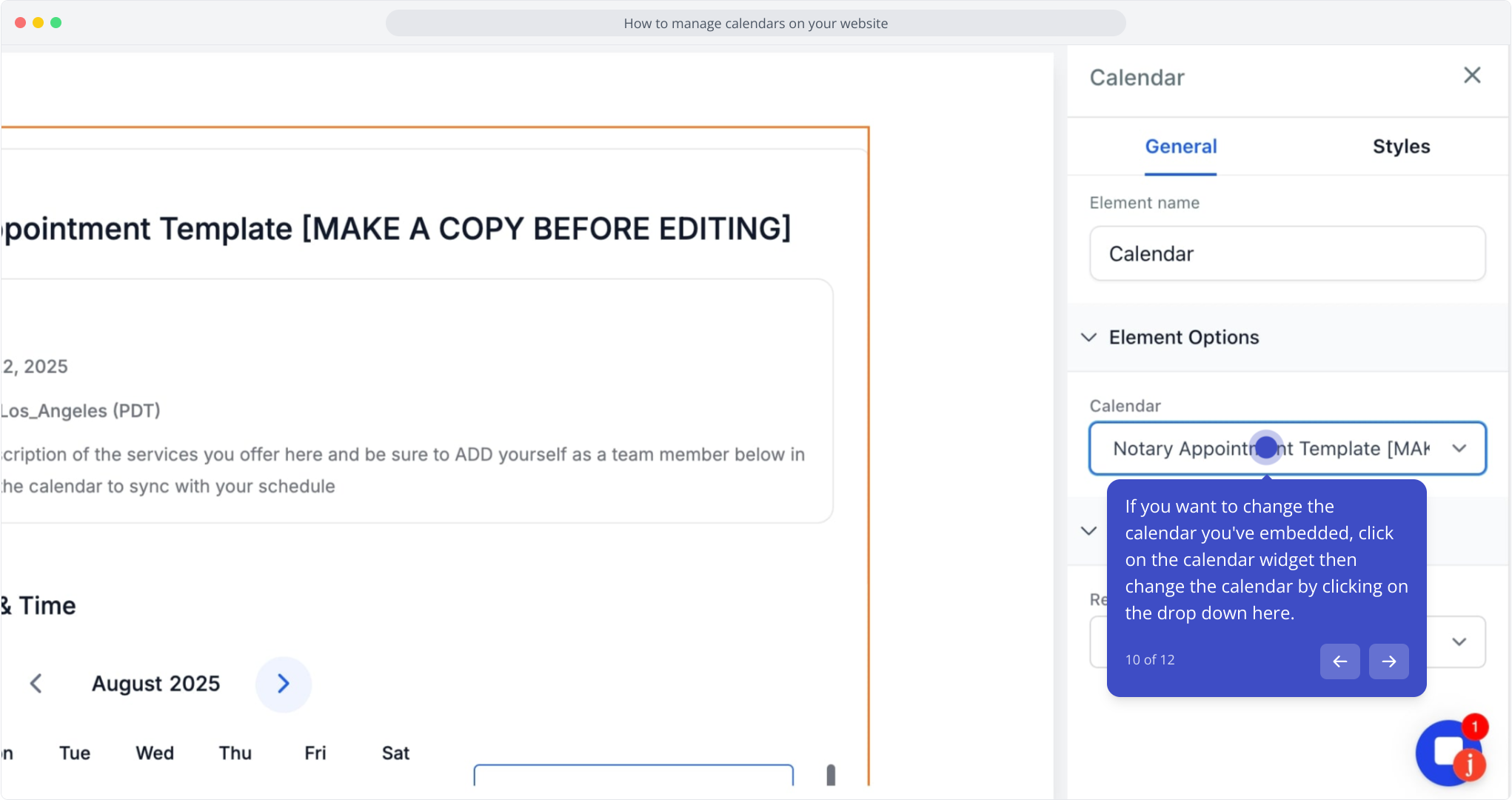Click the calendar dropdown arrow chevron

coord(1459,448)
